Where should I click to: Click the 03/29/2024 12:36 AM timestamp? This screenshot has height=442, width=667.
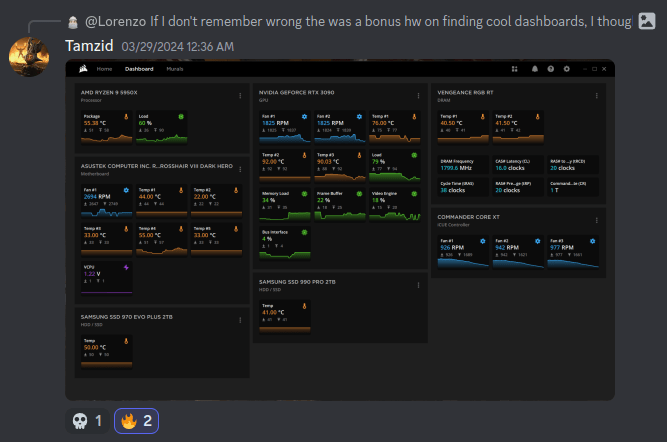[x=177, y=46]
